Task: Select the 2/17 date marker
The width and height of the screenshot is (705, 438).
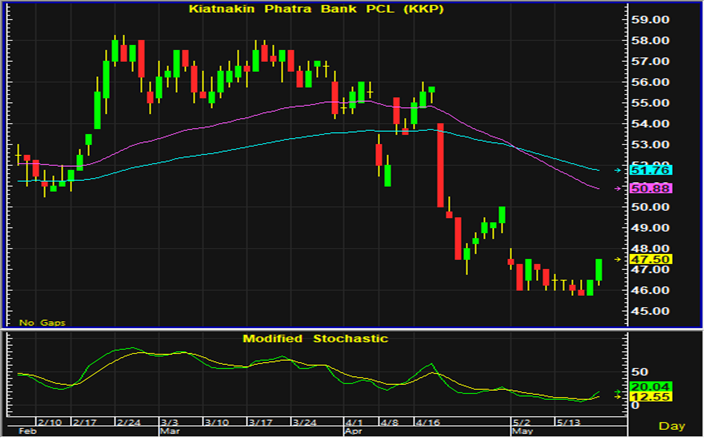Action: (x=85, y=423)
